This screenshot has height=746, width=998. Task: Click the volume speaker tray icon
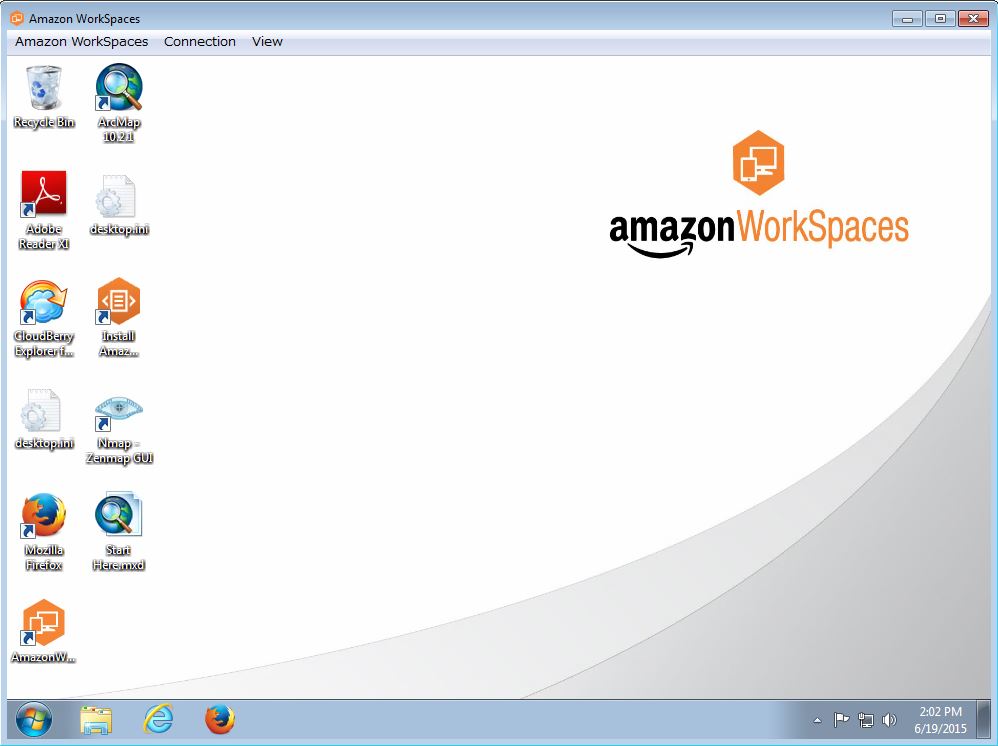pyautogui.click(x=889, y=720)
